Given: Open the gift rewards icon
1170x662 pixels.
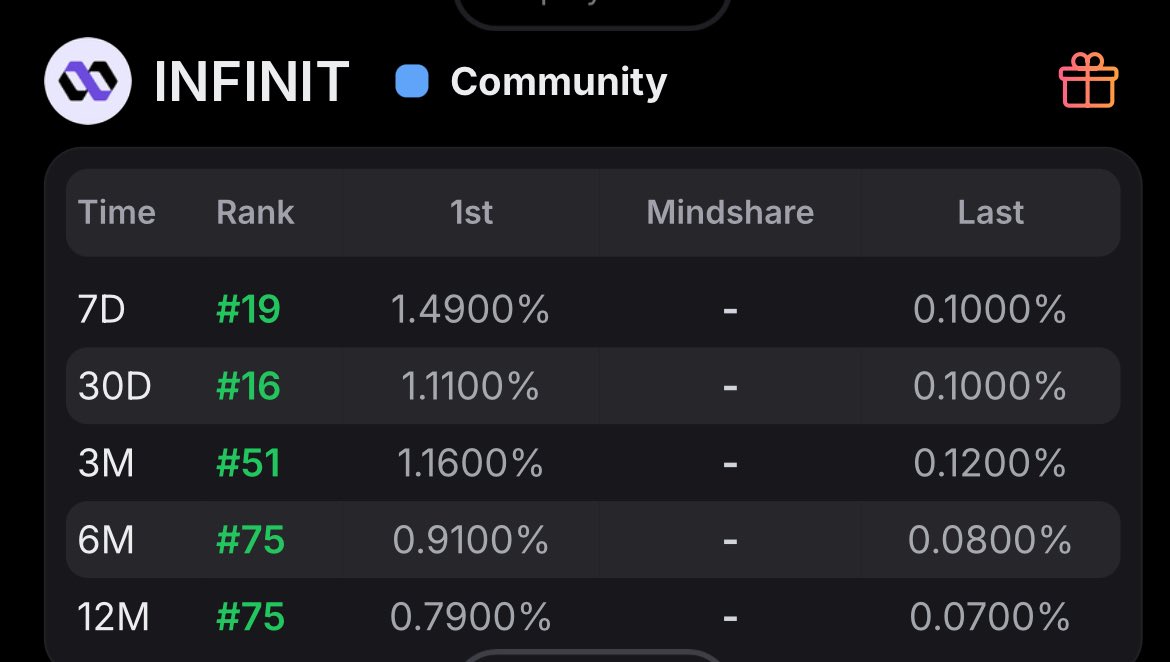Looking at the screenshot, I should click(1088, 81).
